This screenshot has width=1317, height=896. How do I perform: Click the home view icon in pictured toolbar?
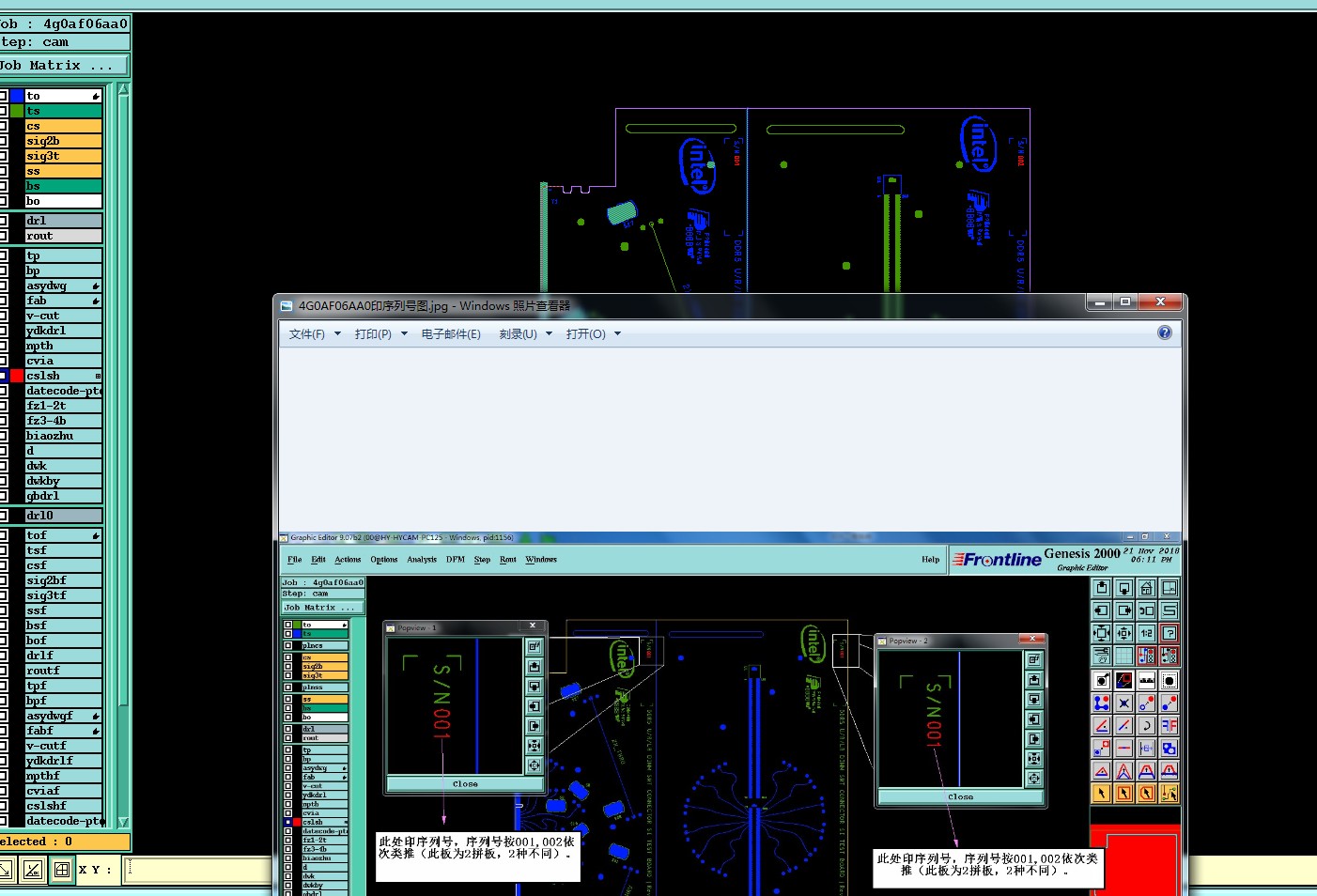click(1146, 588)
